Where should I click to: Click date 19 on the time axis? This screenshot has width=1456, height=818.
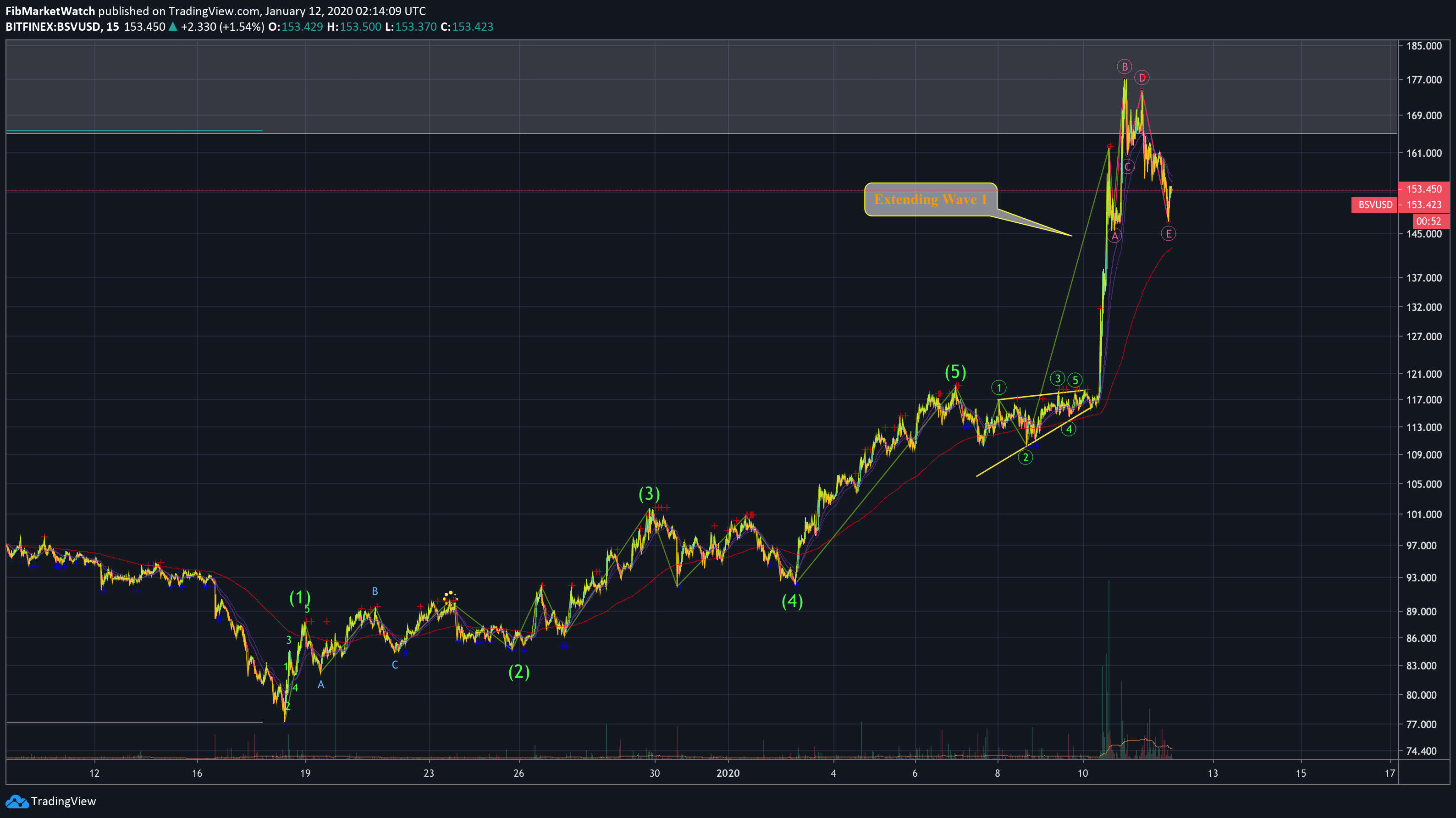coord(305,774)
